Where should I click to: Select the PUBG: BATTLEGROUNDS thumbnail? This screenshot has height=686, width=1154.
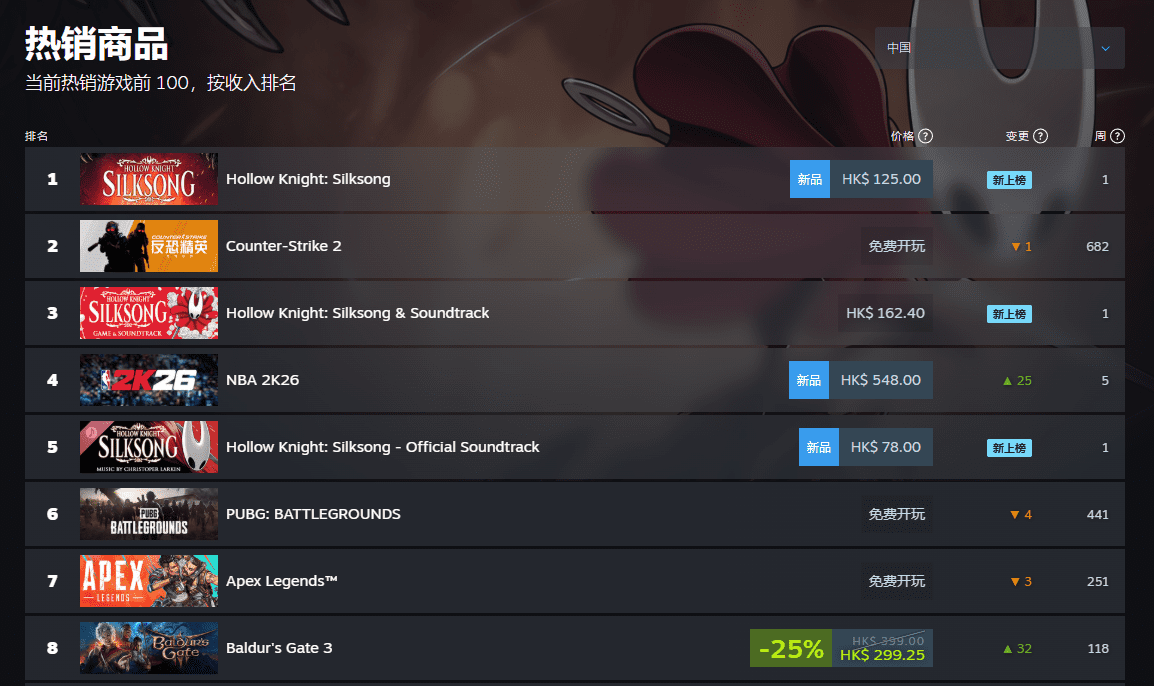tap(149, 514)
